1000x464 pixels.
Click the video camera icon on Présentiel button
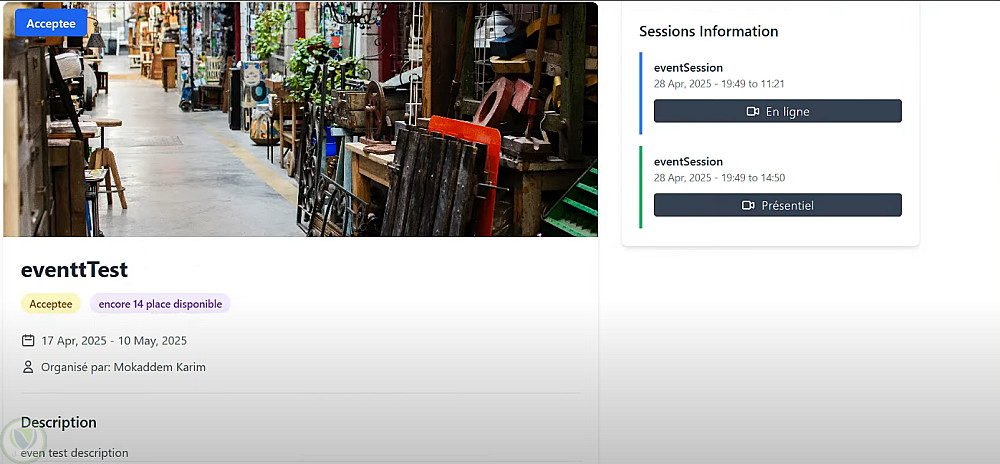tap(748, 205)
